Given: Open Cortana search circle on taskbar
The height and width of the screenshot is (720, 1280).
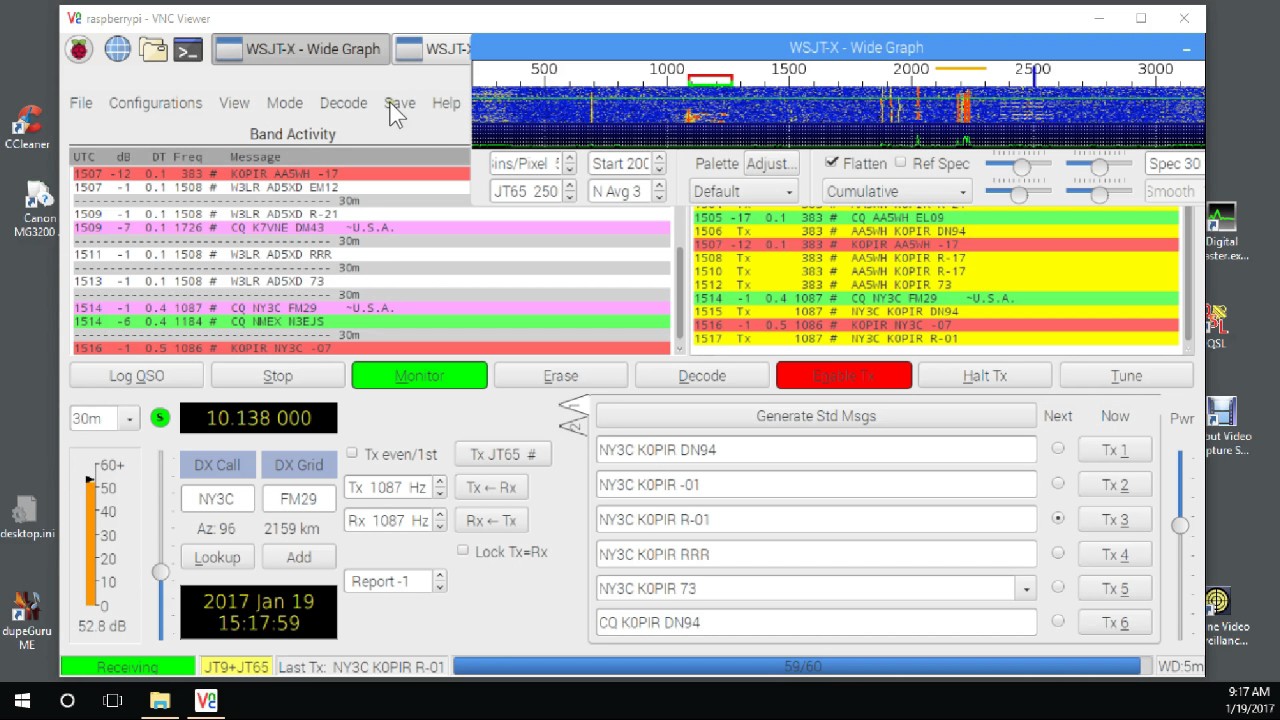Looking at the screenshot, I should [x=67, y=701].
